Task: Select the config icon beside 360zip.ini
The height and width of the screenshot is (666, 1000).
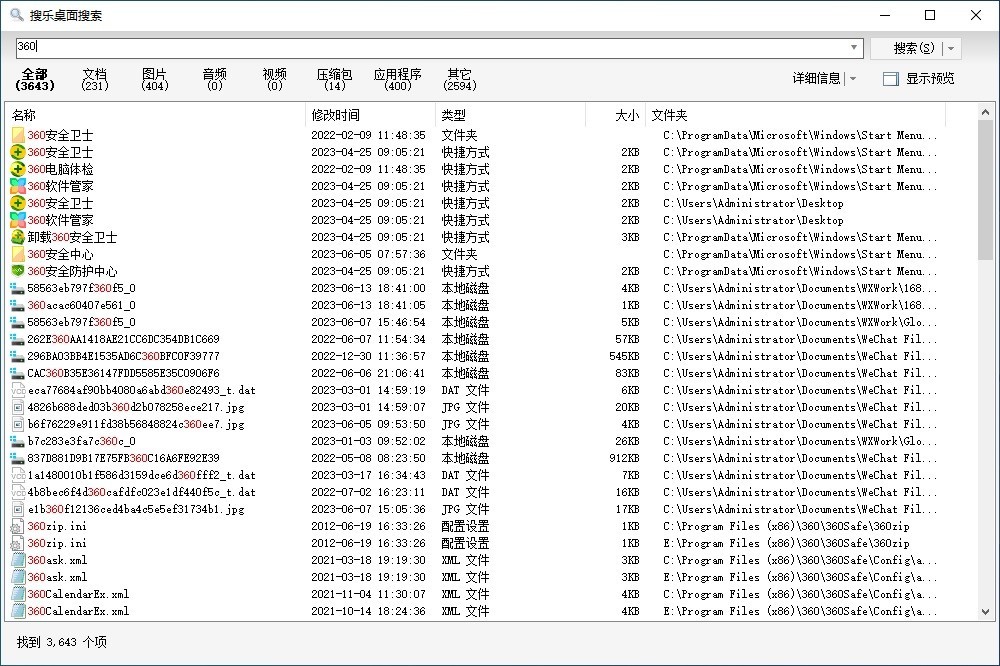Action: coord(17,525)
